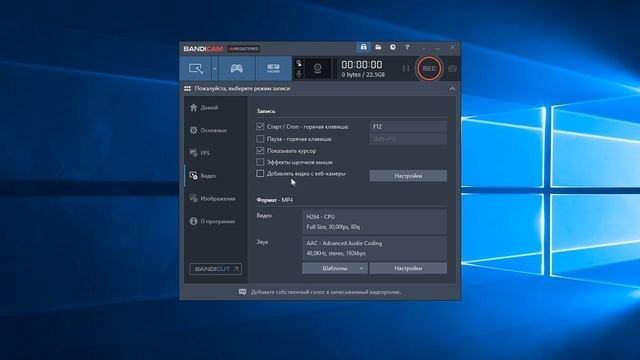Click the footer voice tip message
The width and height of the screenshot is (640, 360).
pyautogui.click(x=326, y=292)
